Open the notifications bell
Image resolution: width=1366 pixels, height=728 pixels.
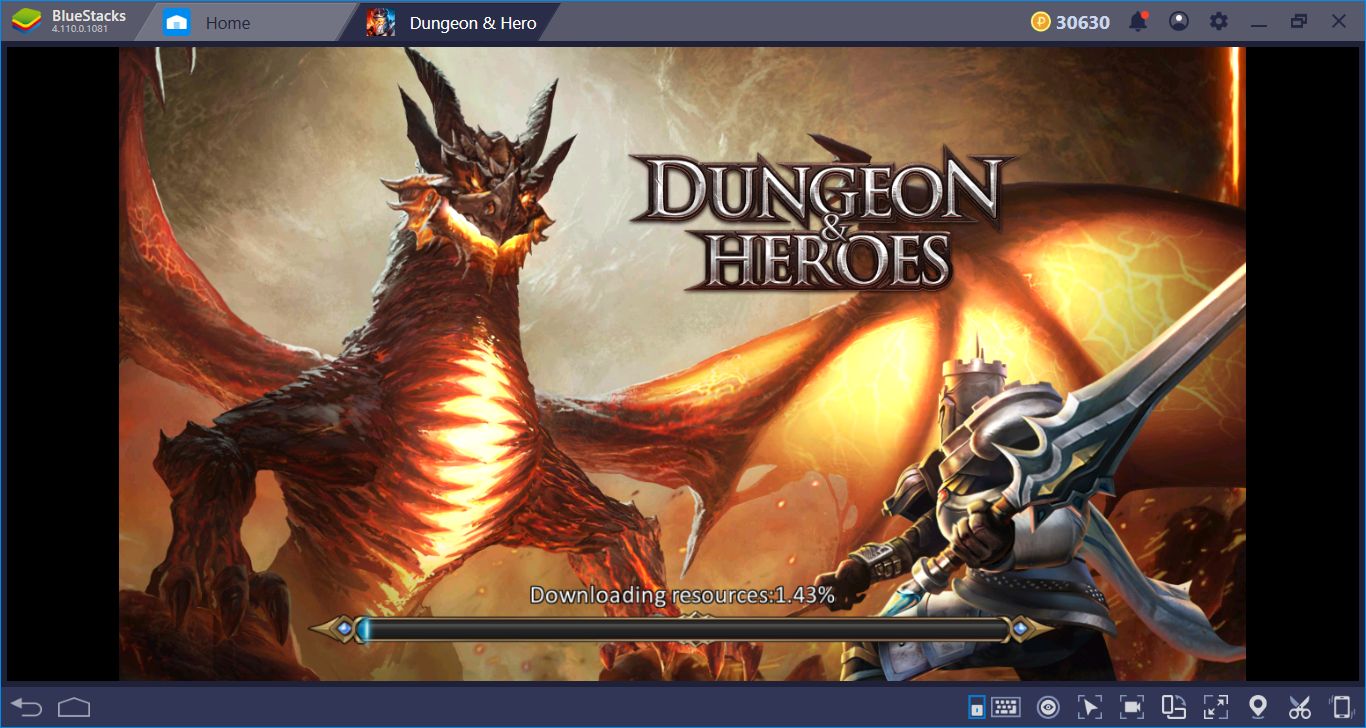(x=1138, y=21)
